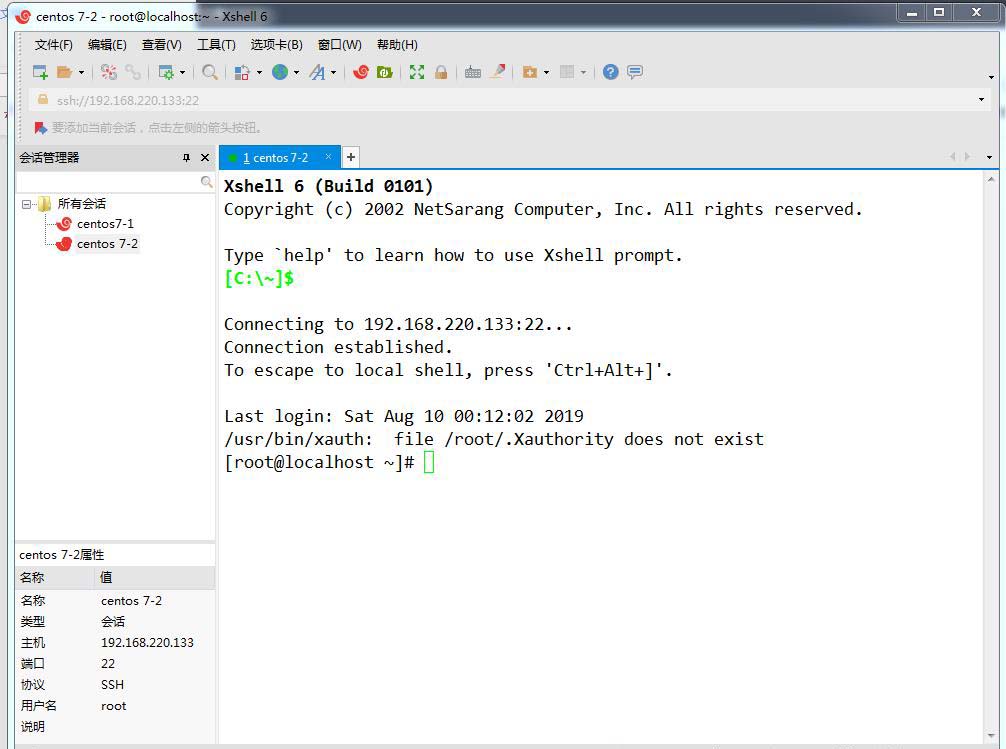Toggle full screen arrows icon
Screen dimensions: 1006x749
[x=417, y=73]
